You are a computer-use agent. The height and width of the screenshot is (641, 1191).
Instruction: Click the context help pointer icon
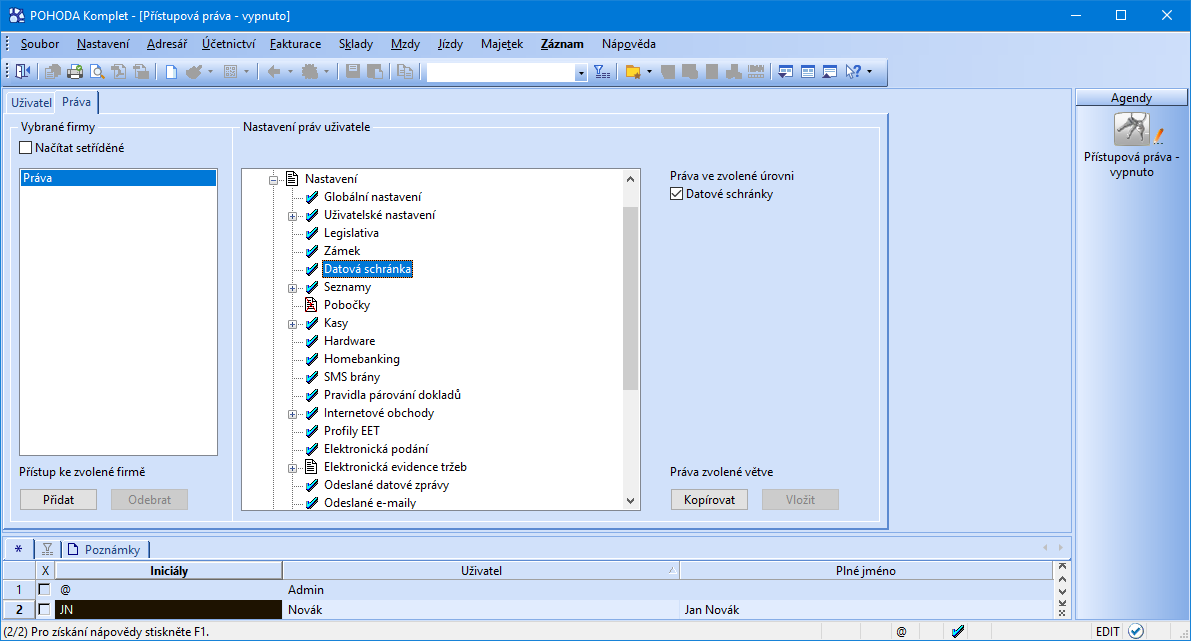pyautogui.click(x=853, y=71)
